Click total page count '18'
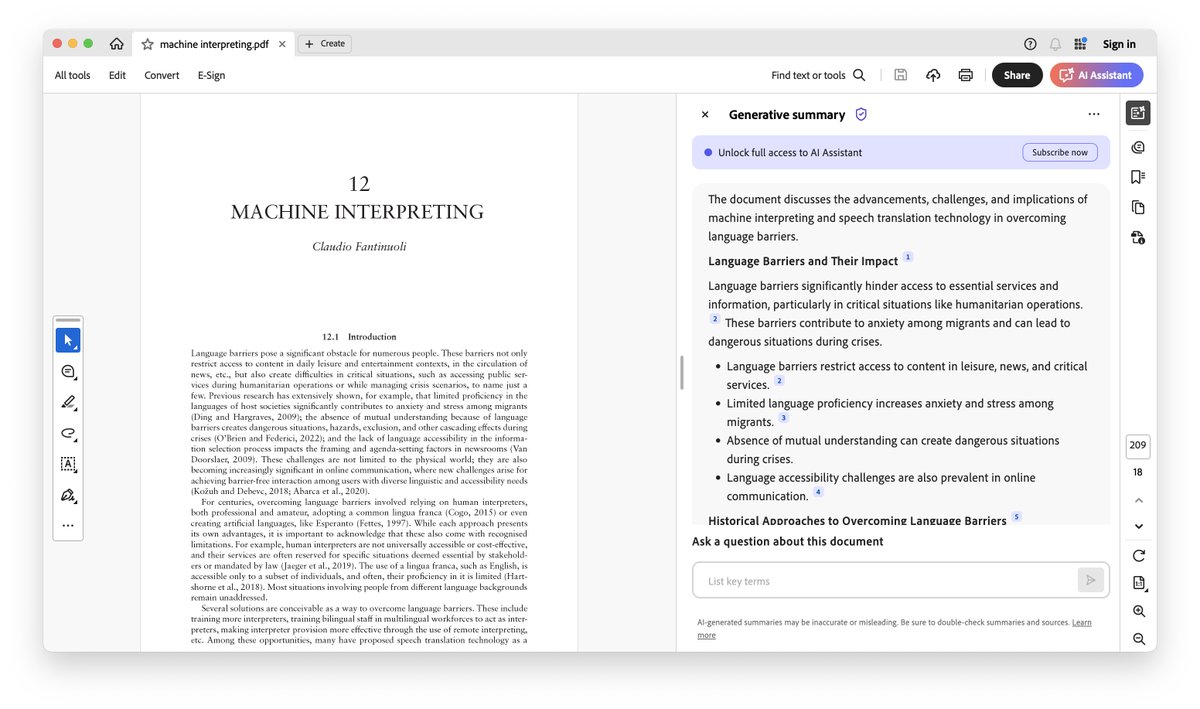Screen dimensions: 1200x709 (1138, 472)
